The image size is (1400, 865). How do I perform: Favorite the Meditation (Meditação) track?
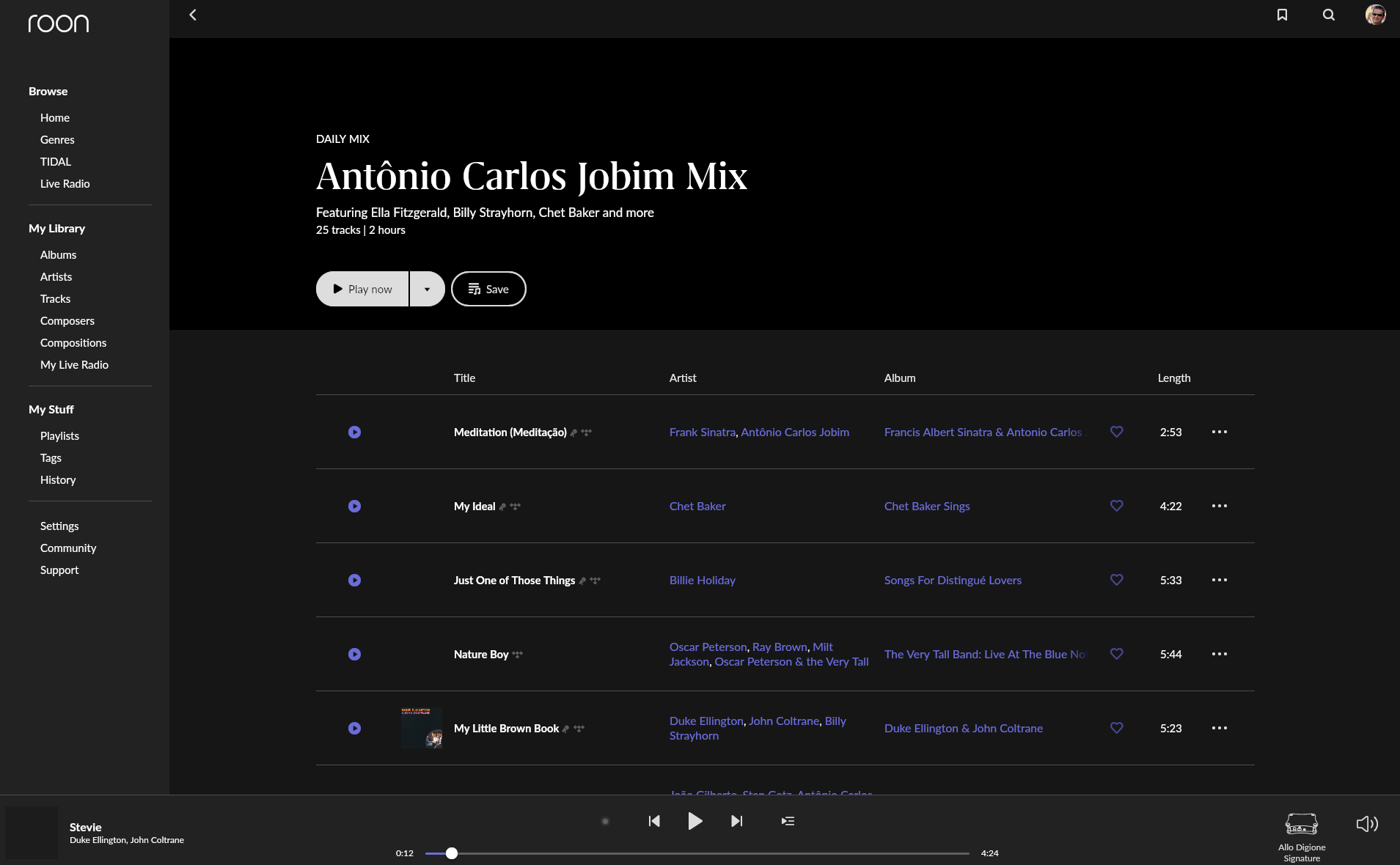pyautogui.click(x=1116, y=432)
